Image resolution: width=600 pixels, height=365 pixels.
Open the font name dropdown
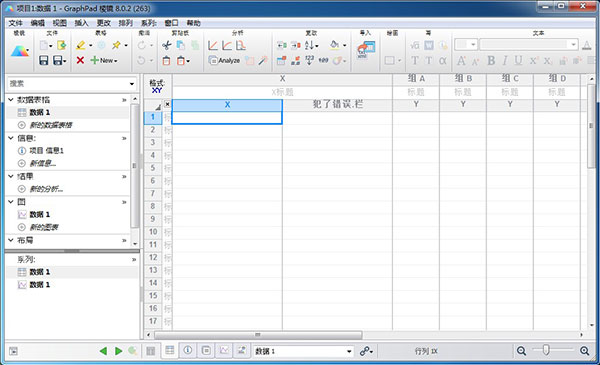tap(573, 45)
